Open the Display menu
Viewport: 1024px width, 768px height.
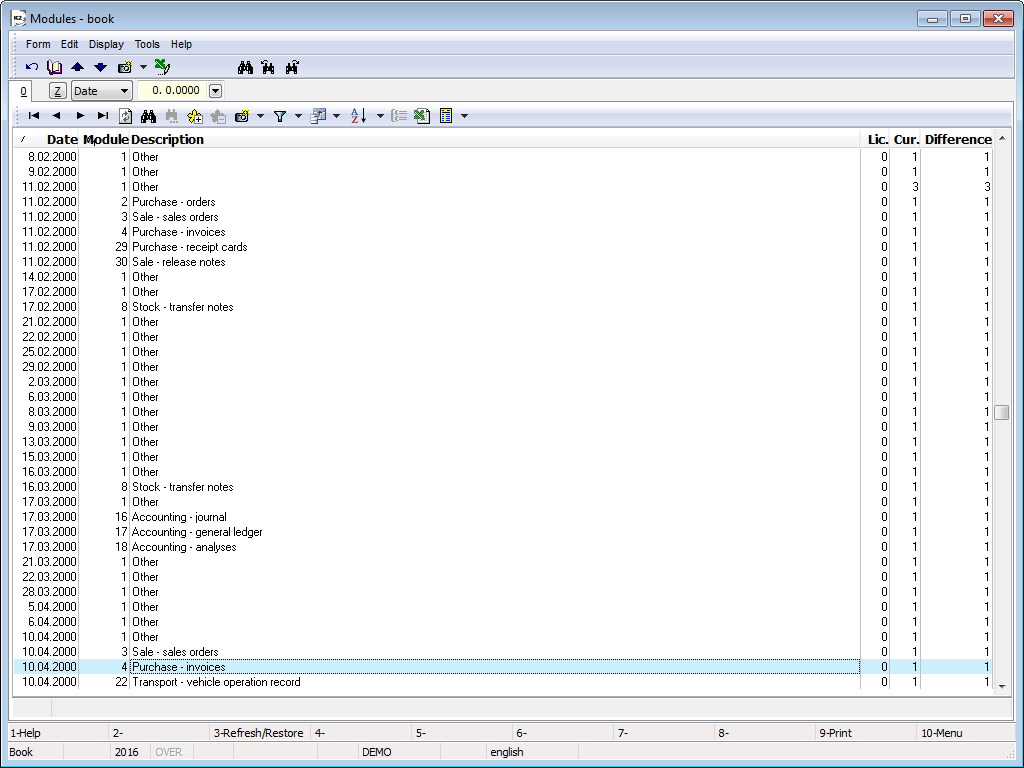(106, 44)
